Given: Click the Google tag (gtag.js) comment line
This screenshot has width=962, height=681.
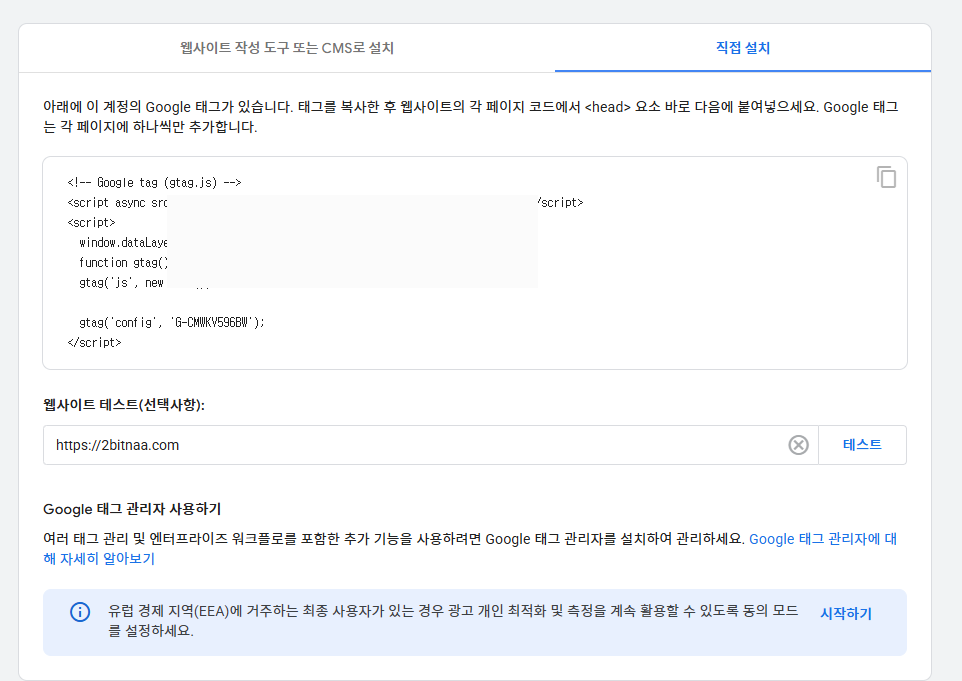Looking at the screenshot, I should [154, 182].
